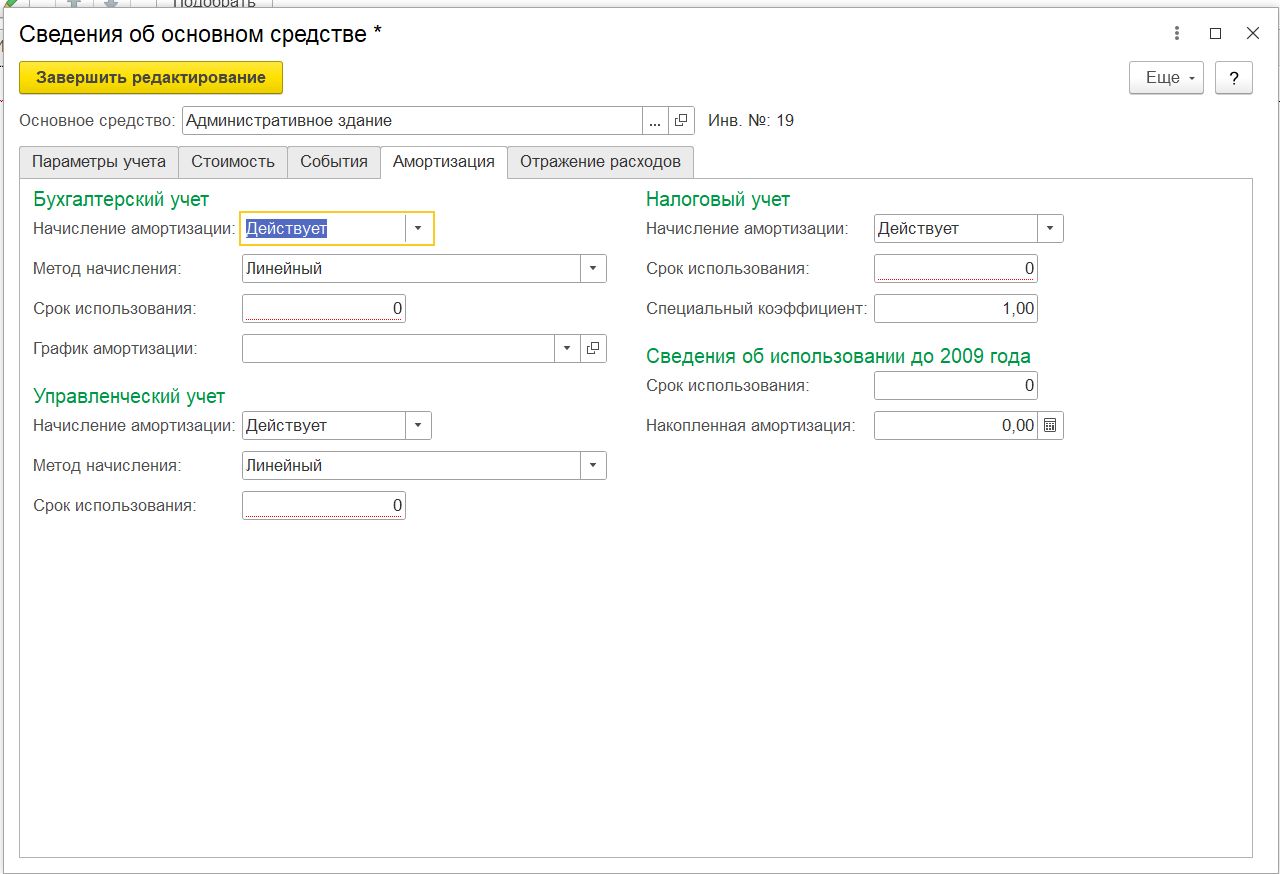Screen dimensions: 1280x874
Task: Open the График амортизации record icon
Action: click(x=593, y=348)
